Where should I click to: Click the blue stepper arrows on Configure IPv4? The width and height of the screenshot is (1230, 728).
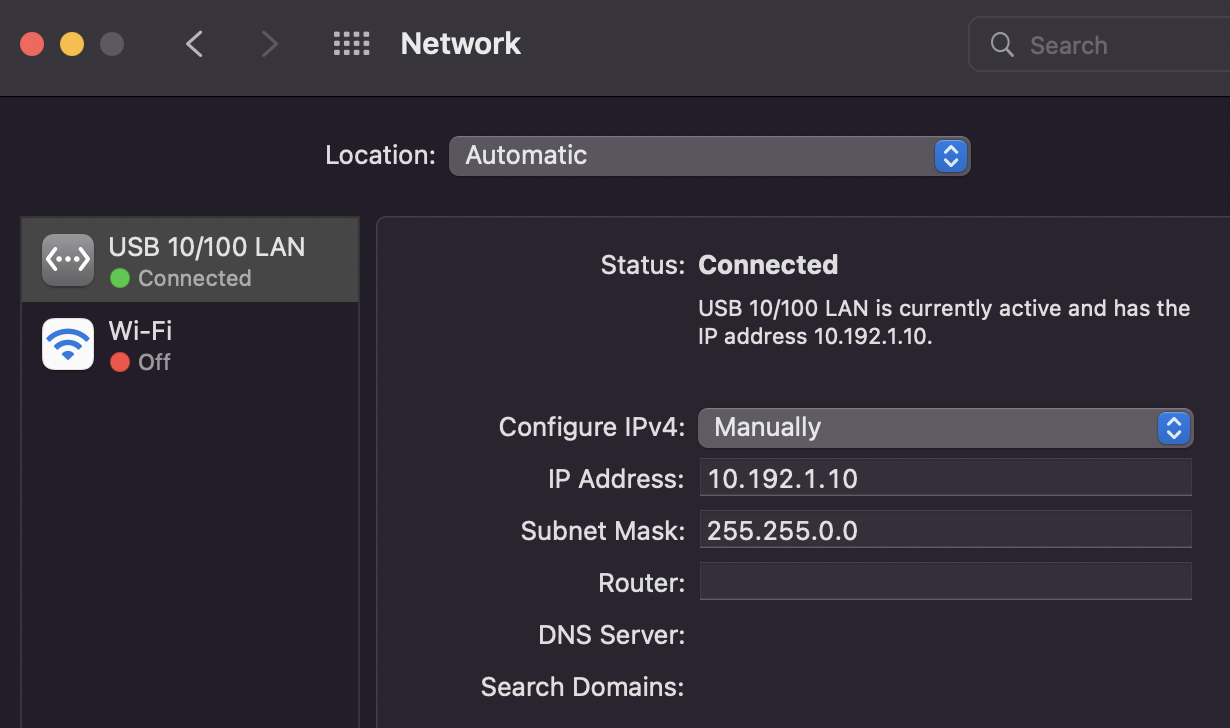point(1173,428)
